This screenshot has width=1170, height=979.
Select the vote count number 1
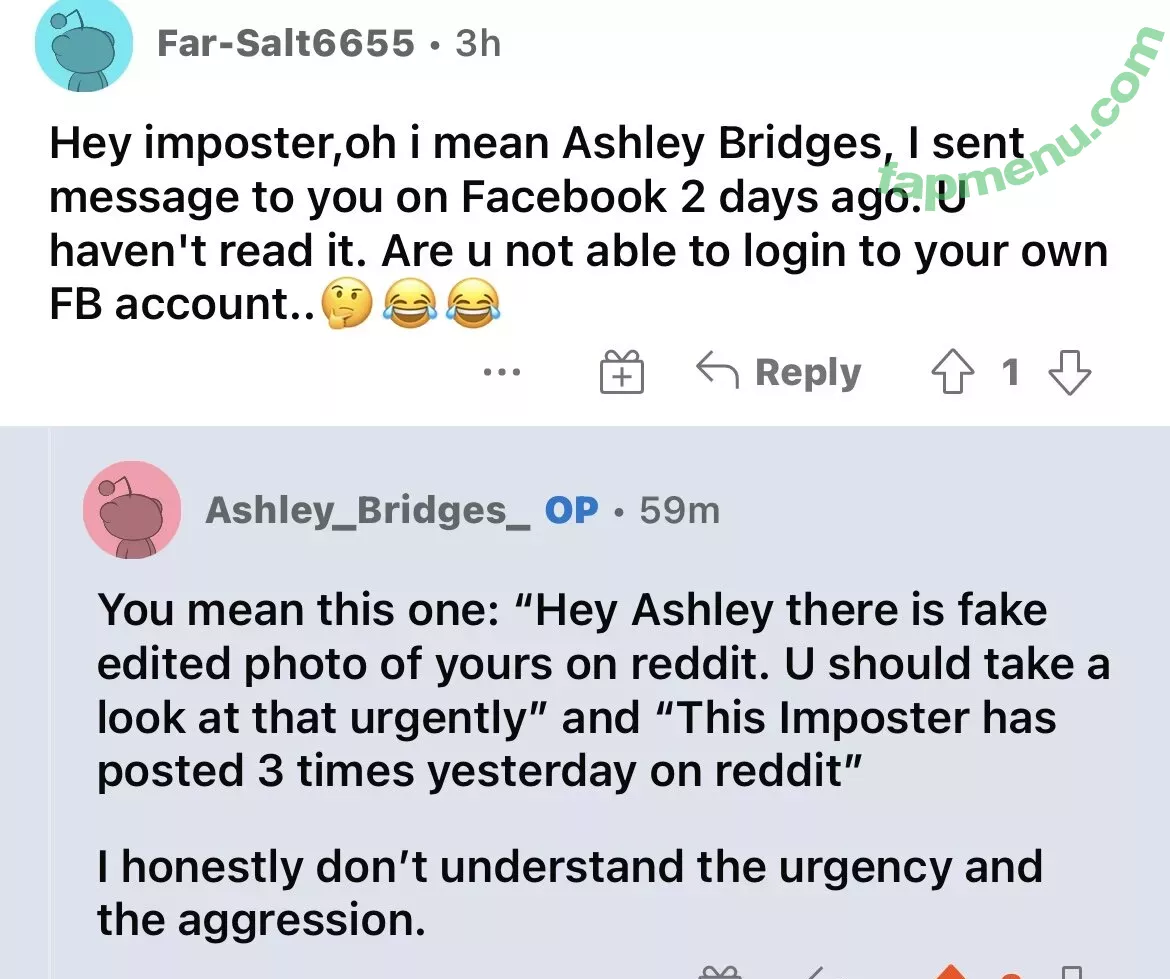click(1010, 373)
